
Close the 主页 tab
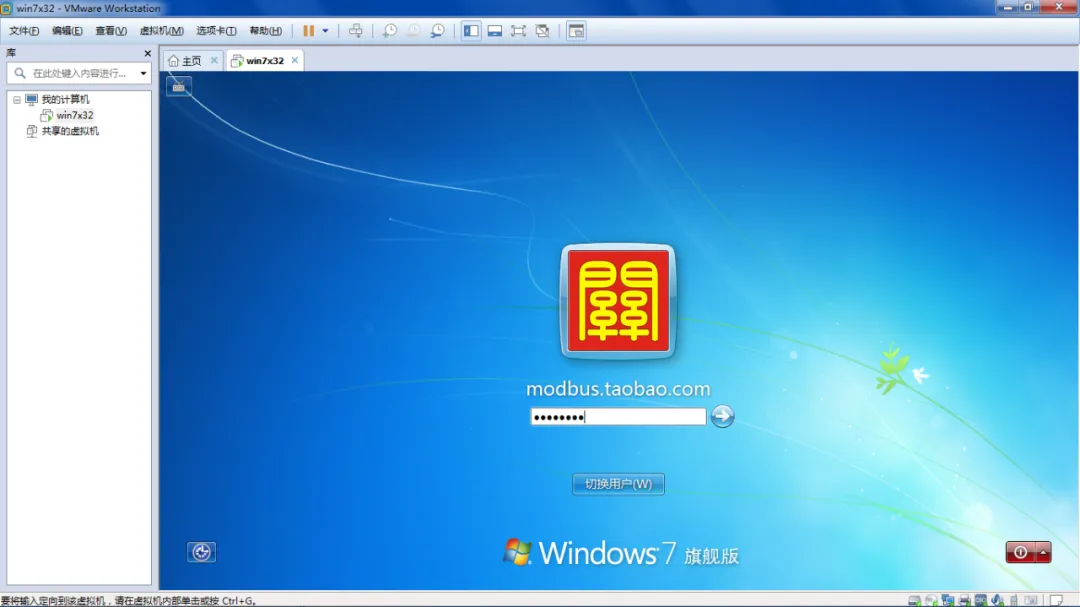click(x=214, y=60)
